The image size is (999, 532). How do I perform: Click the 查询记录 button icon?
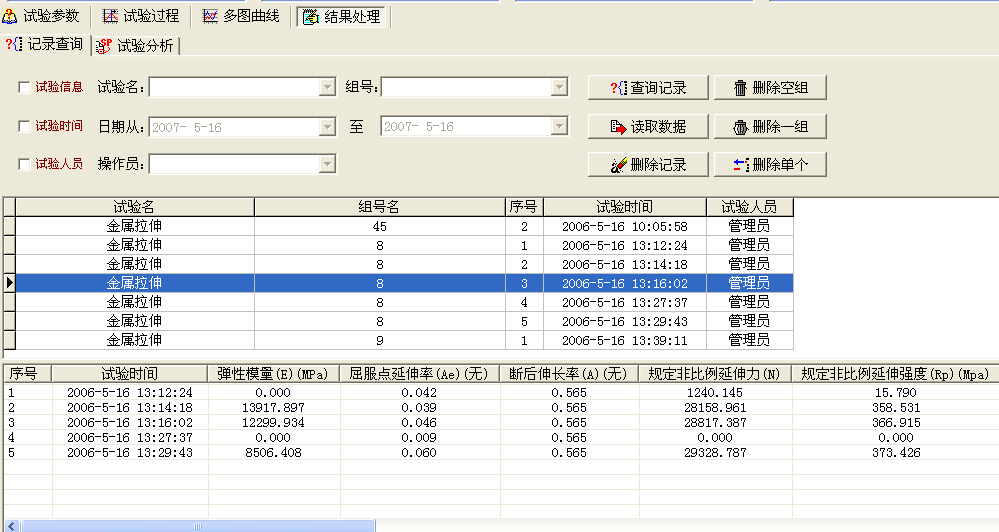[x=619, y=88]
